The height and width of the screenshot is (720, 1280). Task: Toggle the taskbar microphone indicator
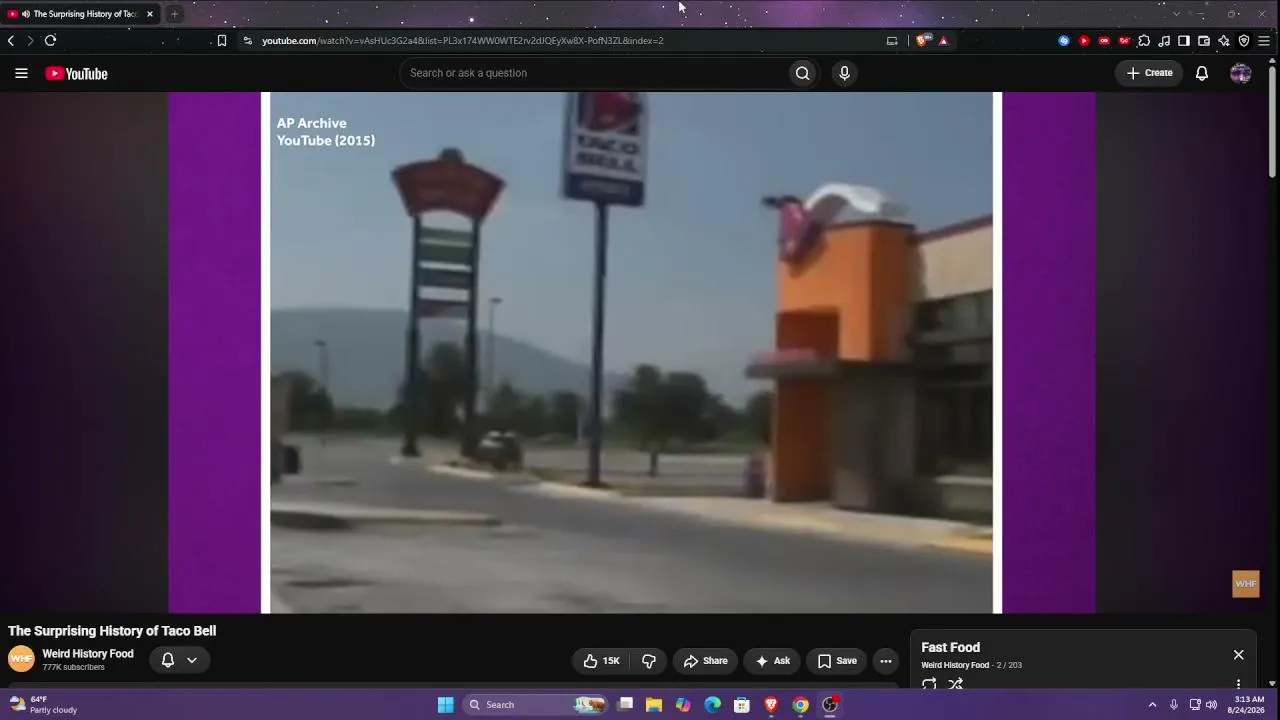click(x=1174, y=705)
